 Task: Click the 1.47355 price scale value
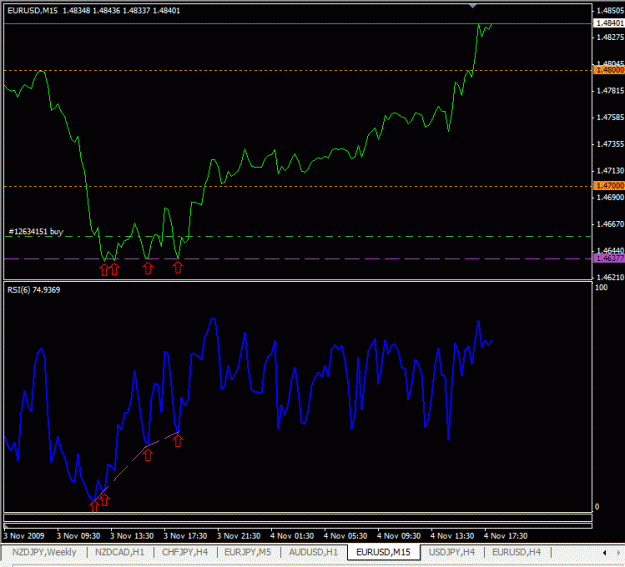(x=610, y=144)
